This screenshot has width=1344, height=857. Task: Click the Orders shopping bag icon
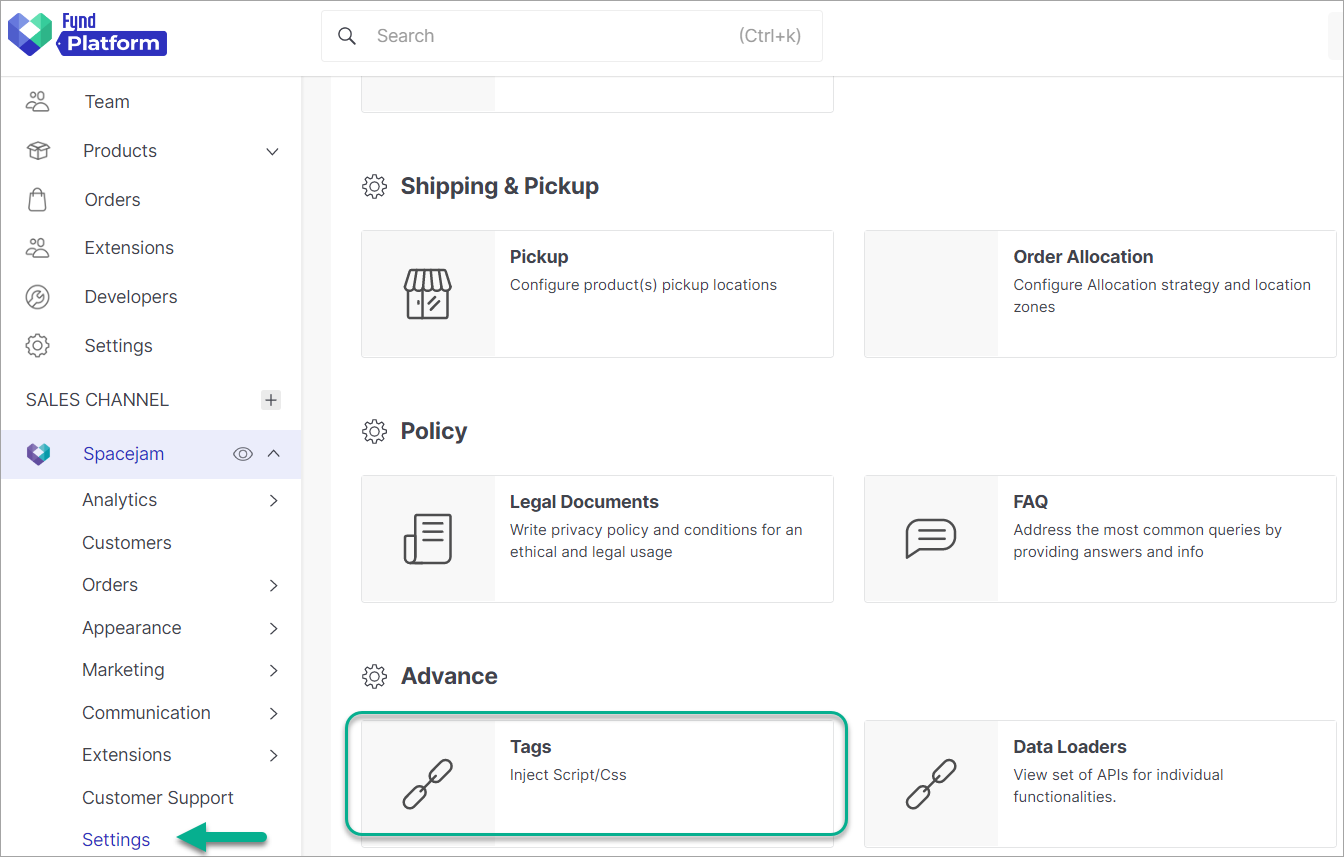pos(38,200)
